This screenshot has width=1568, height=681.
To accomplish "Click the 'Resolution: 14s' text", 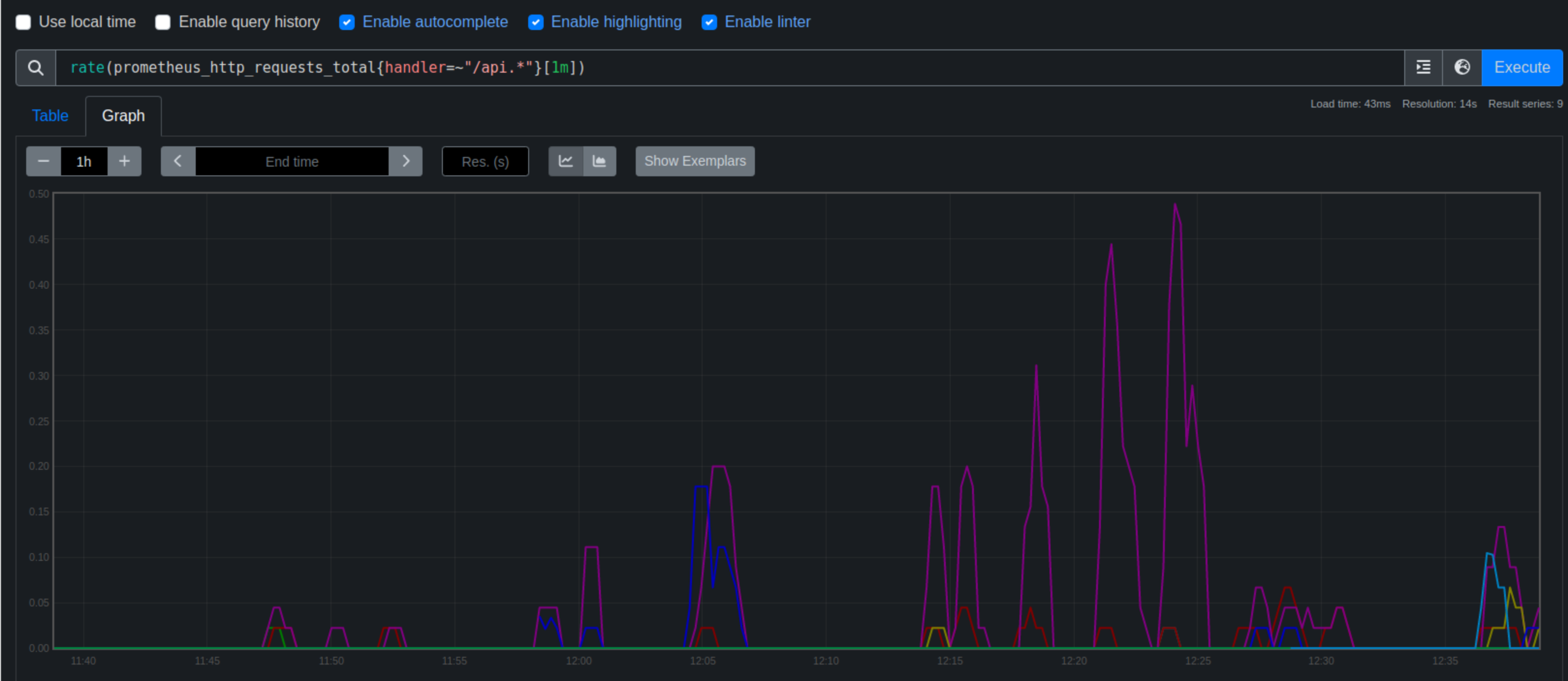I will tap(1439, 104).
